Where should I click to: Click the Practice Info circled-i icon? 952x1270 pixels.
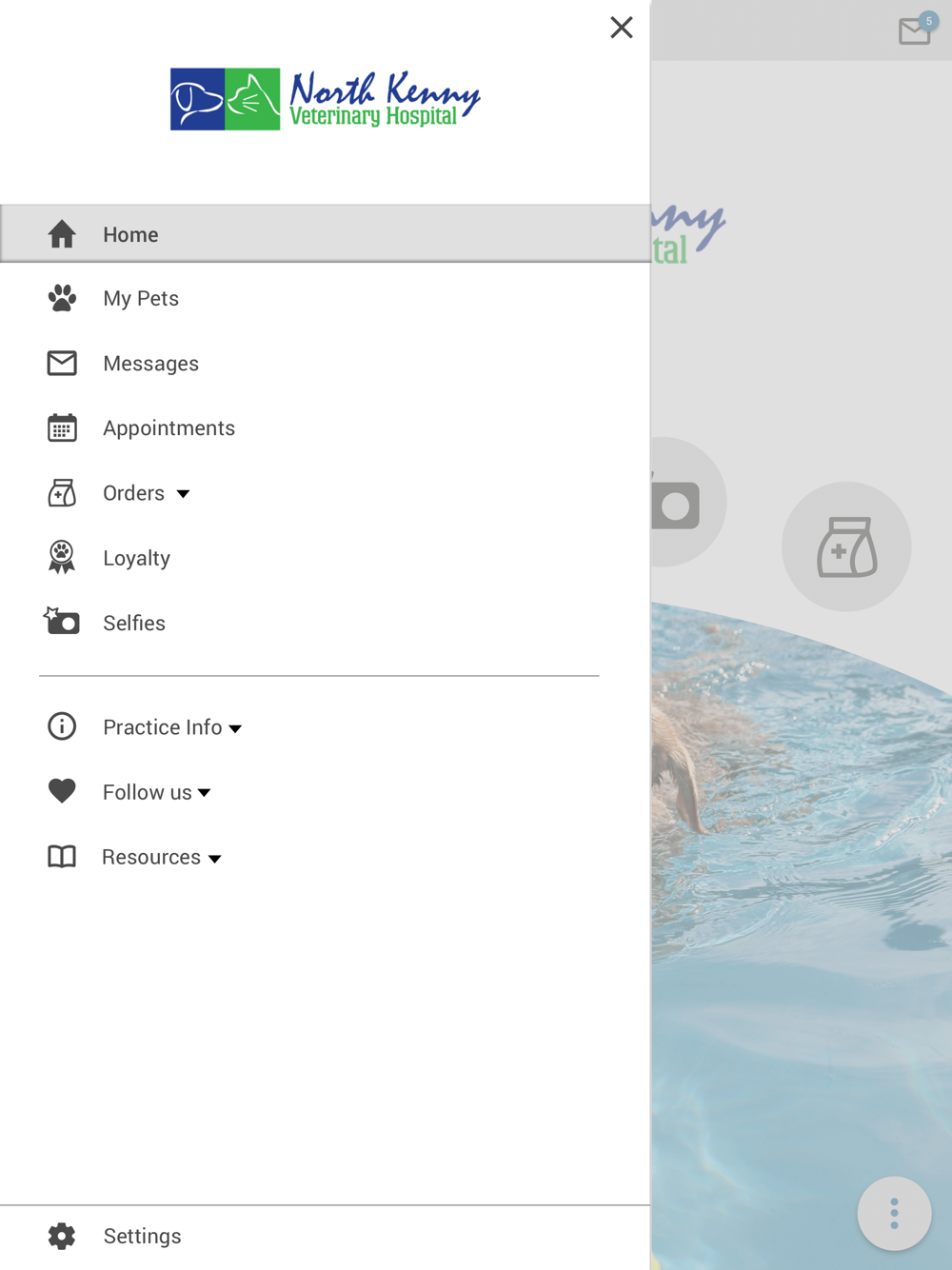[62, 726]
